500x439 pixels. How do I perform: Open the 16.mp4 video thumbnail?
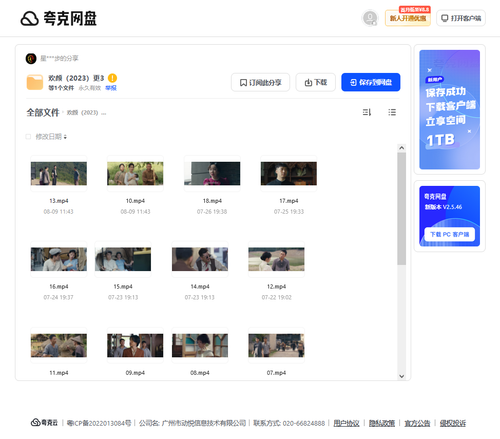(x=59, y=259)
